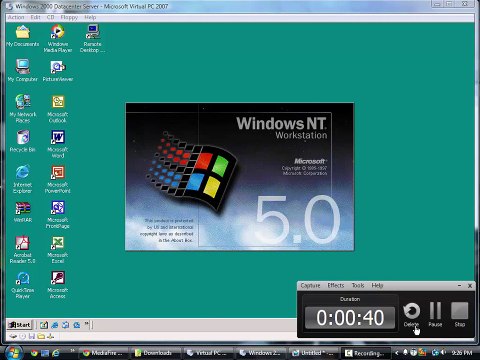480x360 pixels.
Task: Select the Microsoft Access shortcut
Action: click(58, 285)
